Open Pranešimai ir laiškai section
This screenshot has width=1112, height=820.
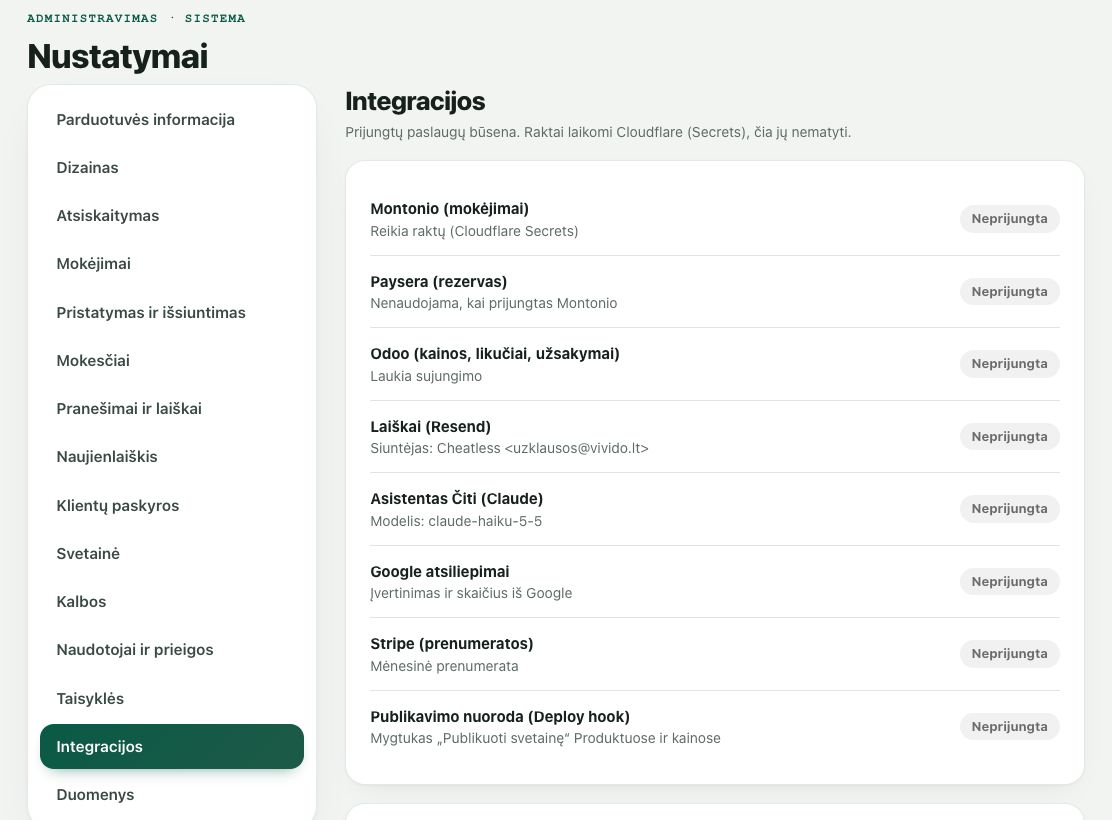172,409
